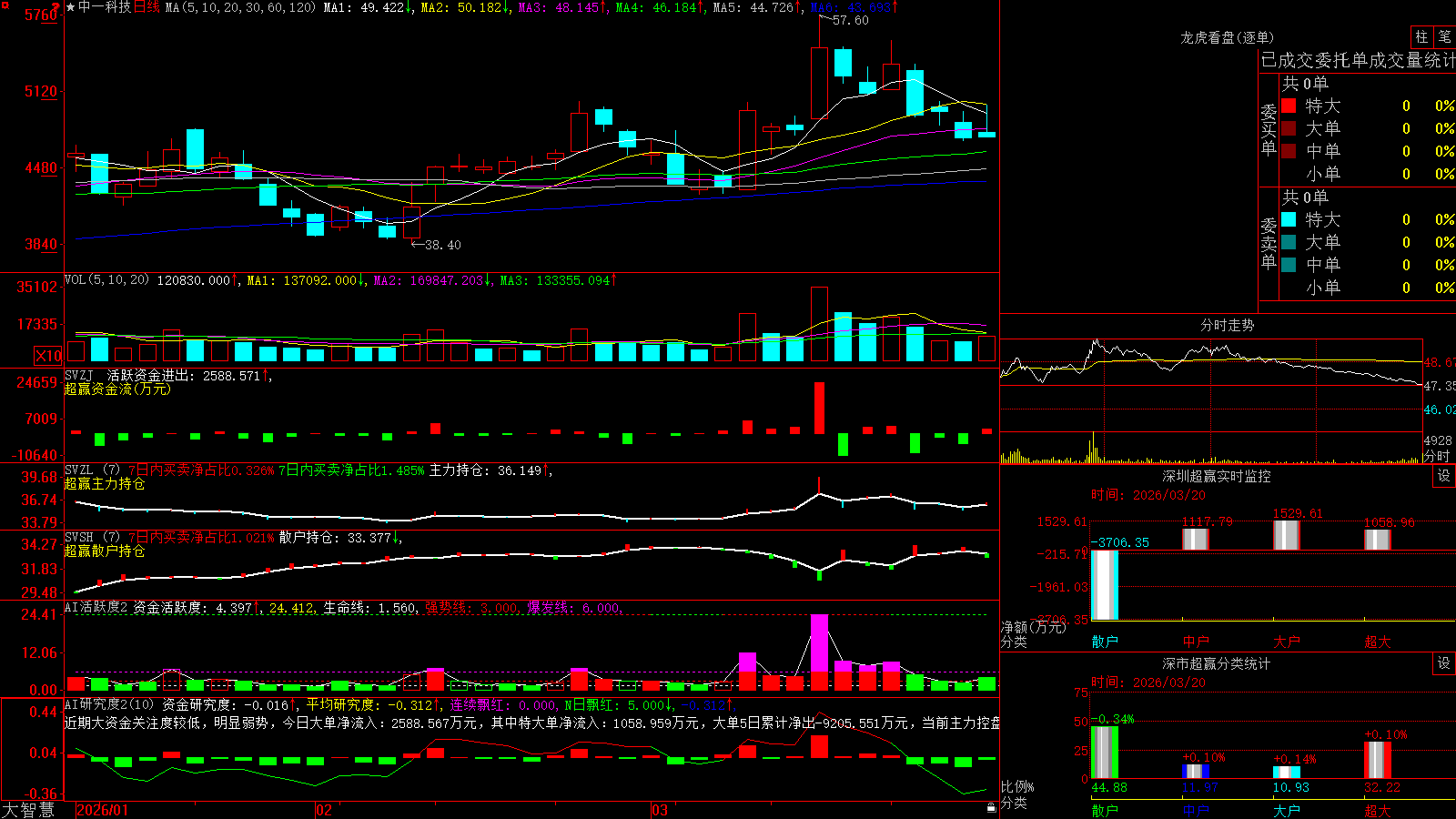Image resolution: width=1456 pixels, height=819 pixels.
Task: Select 散户 in 深市超赢分类统计 chart
Action: 1105,810
